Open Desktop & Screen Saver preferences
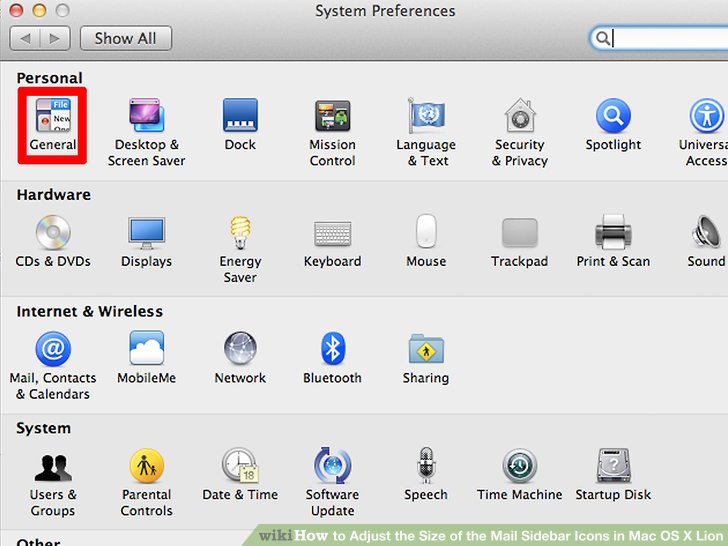The width and height of the screenshot is (728, 546). (x=147, y=132)
